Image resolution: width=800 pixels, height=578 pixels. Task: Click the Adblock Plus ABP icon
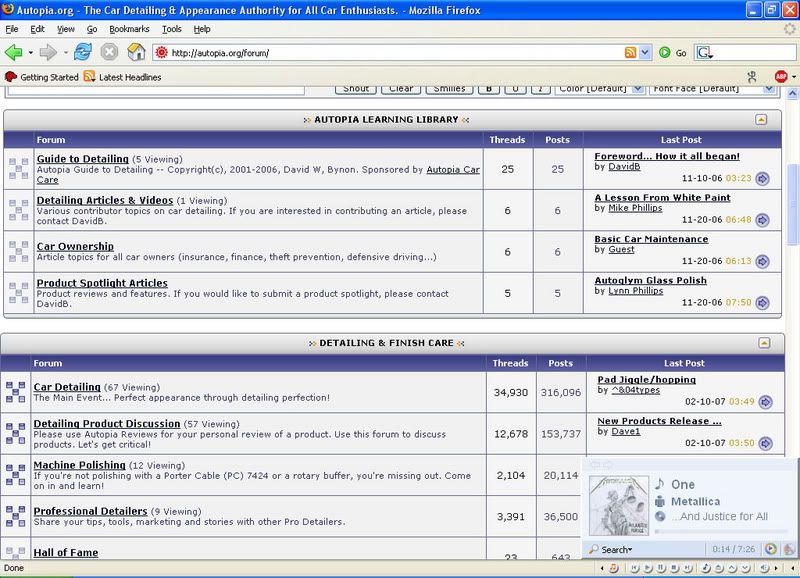tap(781, 77)
